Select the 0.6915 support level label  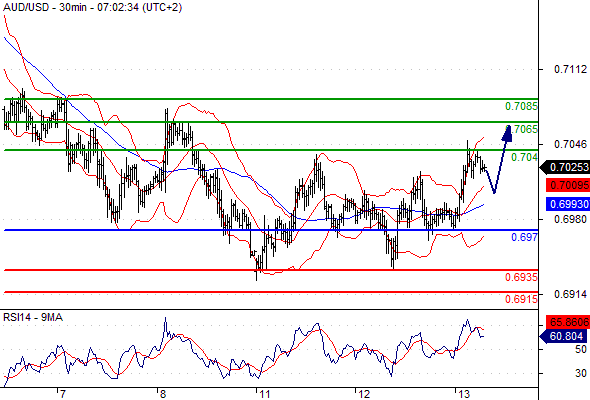pos(521,299)
